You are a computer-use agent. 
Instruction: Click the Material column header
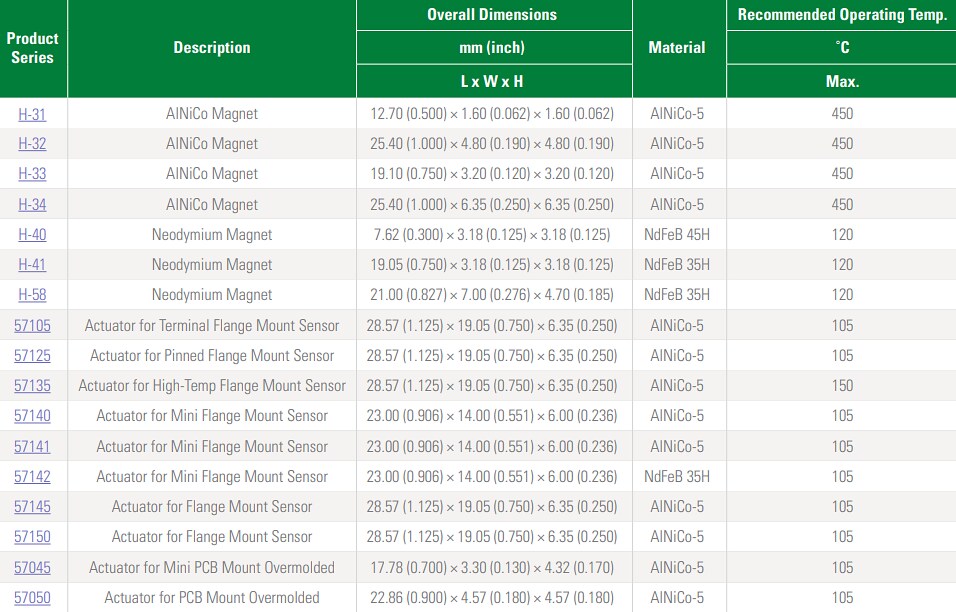678,47
